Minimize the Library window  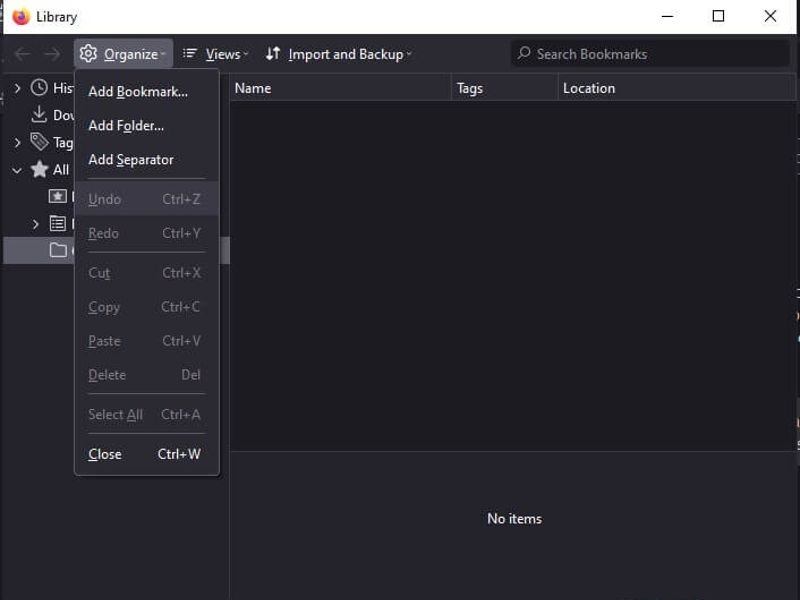tap(667, 16)
